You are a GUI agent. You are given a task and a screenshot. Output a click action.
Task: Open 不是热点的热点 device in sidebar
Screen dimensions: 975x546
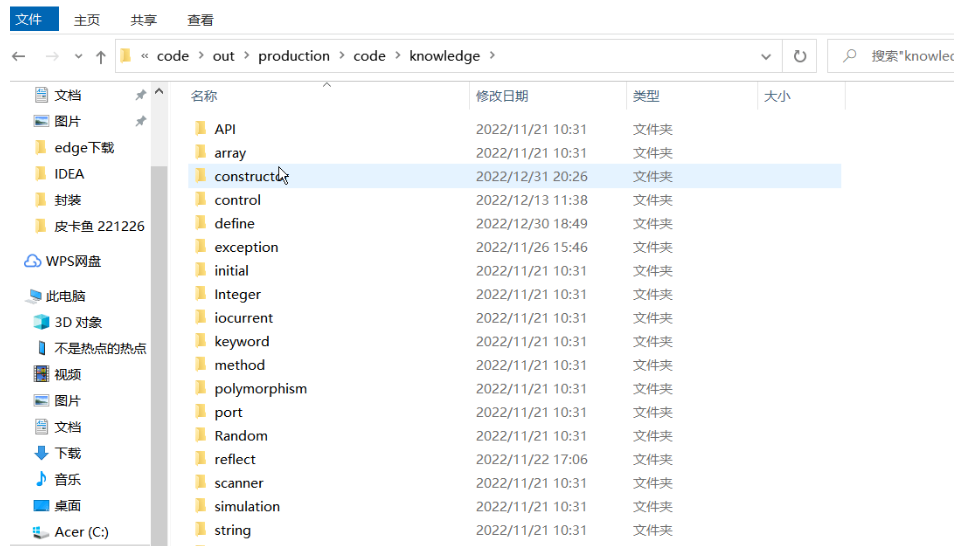tap(99, 348)
